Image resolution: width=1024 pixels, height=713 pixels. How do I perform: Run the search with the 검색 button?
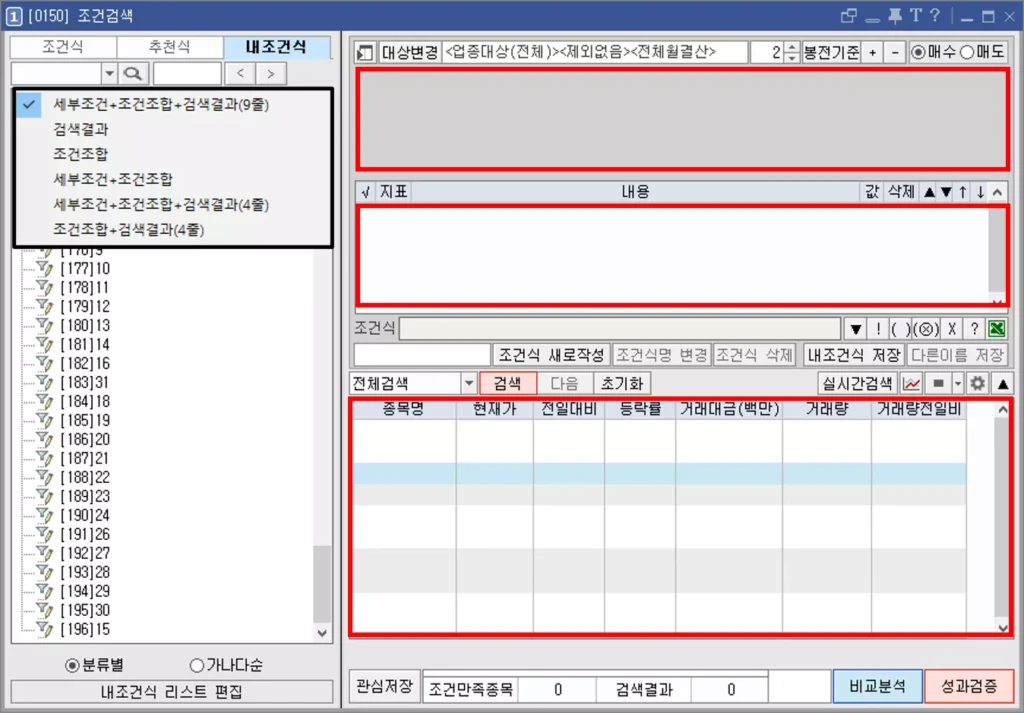click(507, 383)
